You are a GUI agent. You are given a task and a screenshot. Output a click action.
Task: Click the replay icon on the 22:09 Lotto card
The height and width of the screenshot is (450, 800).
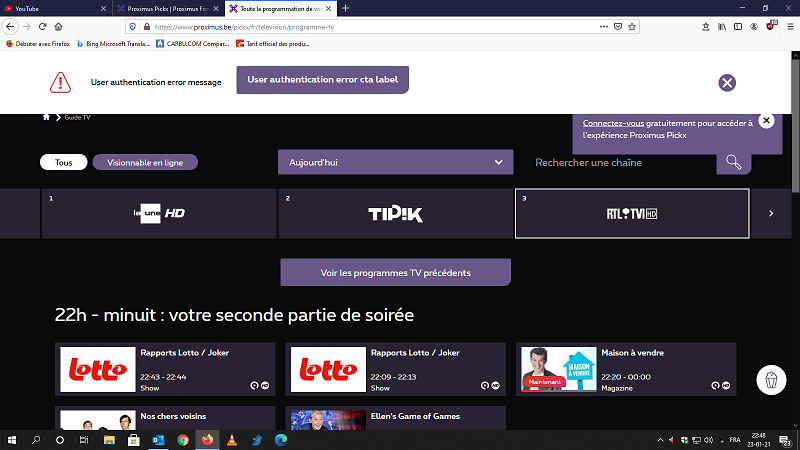485,385
